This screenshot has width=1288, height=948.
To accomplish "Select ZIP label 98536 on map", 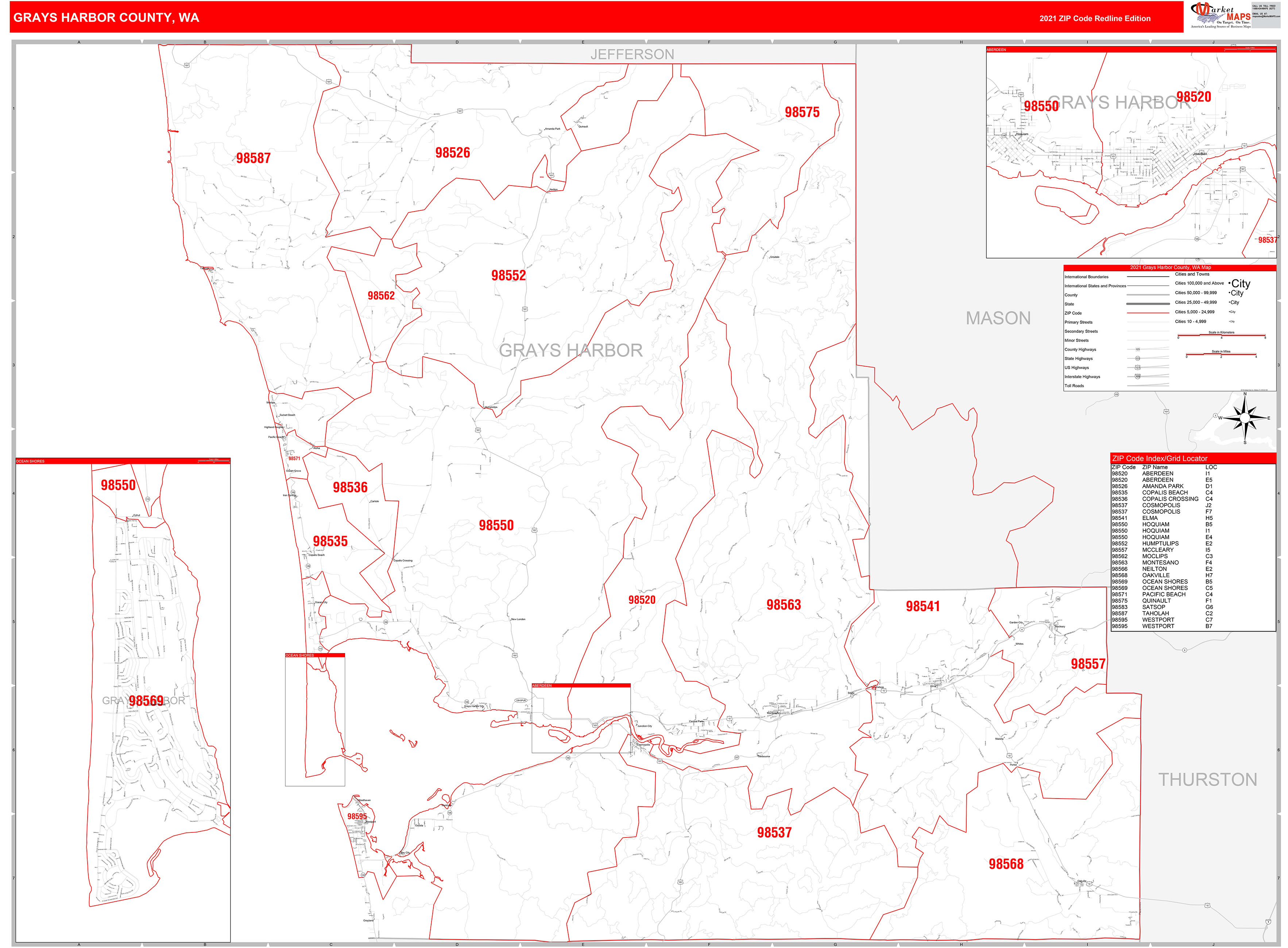I will (350, 487).
